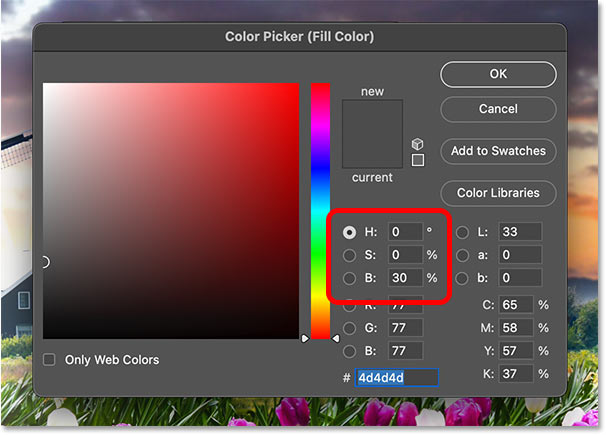This screenshot has height=435, width=606.
Task: Click the brightness field showing 30
Action: point(405,278)
